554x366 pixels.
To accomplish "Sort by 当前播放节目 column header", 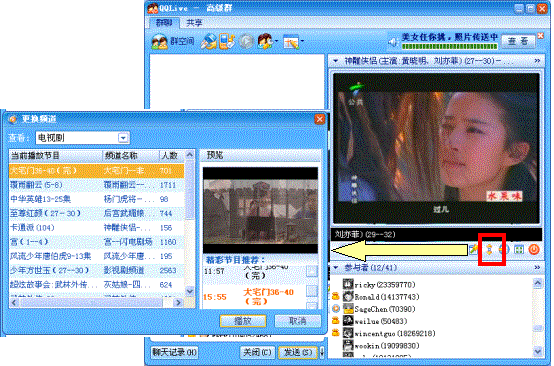I will click(55, 155).
